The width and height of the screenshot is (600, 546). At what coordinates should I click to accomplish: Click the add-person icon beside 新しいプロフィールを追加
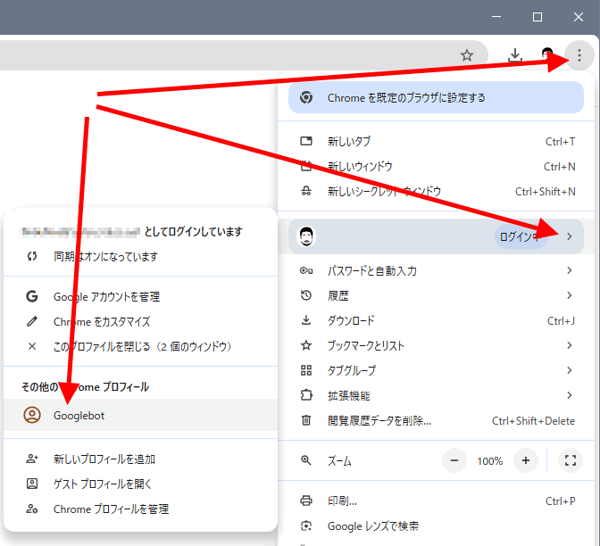[32, 458]
